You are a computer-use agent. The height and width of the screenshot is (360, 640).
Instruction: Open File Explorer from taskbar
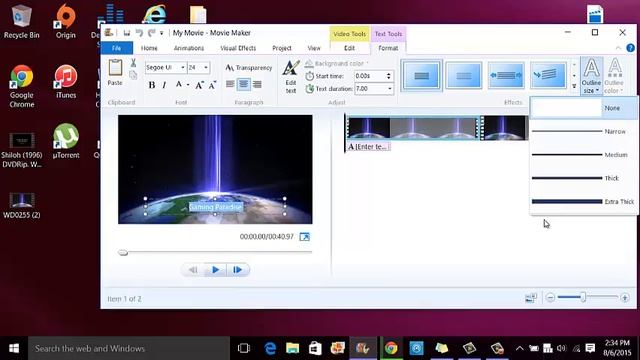point(292,348)
